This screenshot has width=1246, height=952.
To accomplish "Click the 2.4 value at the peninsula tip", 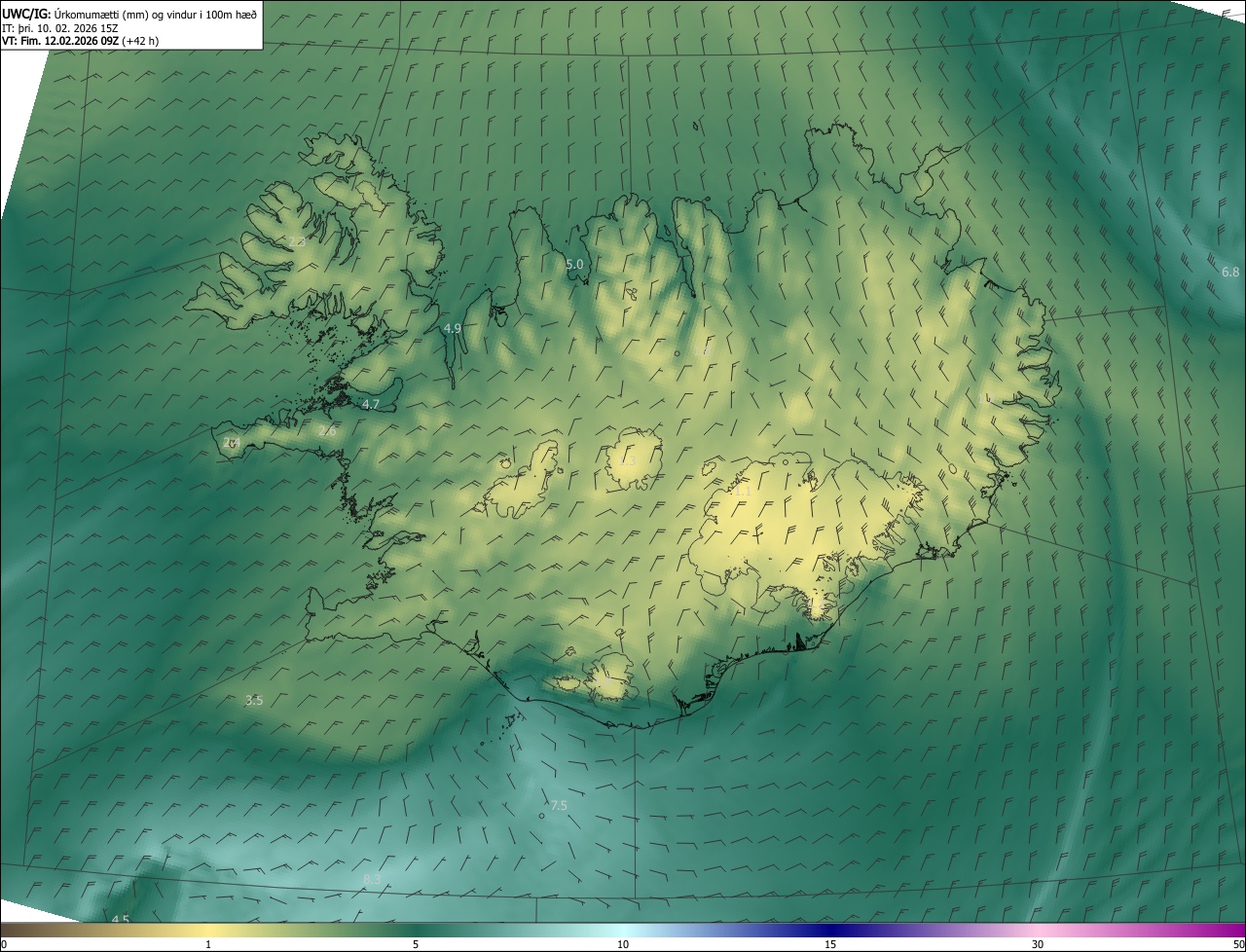I will click(231, 442).
